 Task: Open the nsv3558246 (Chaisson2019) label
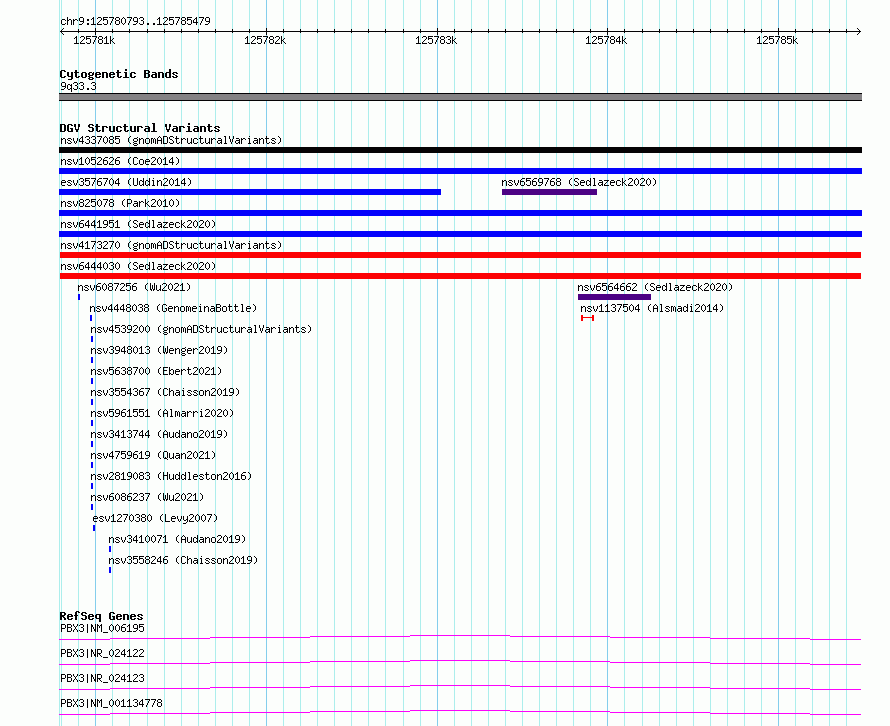point(183,560)
